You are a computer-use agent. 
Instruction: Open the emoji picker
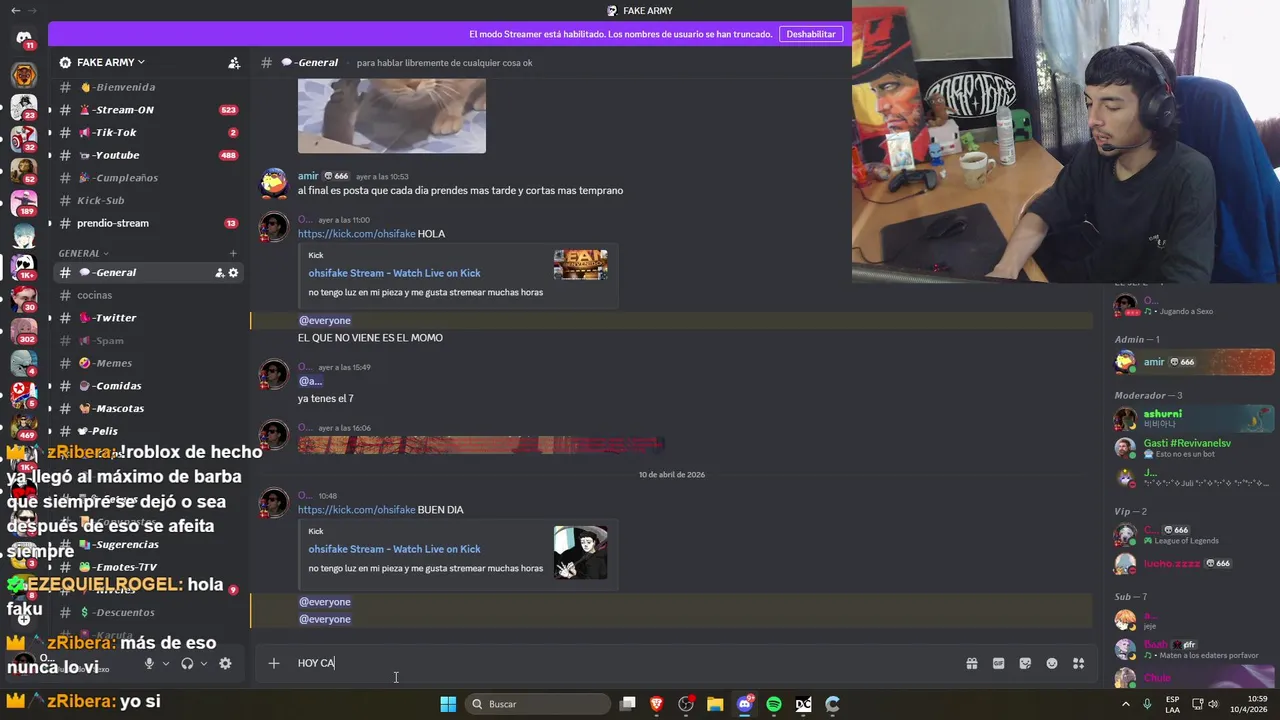(1052, 663)
